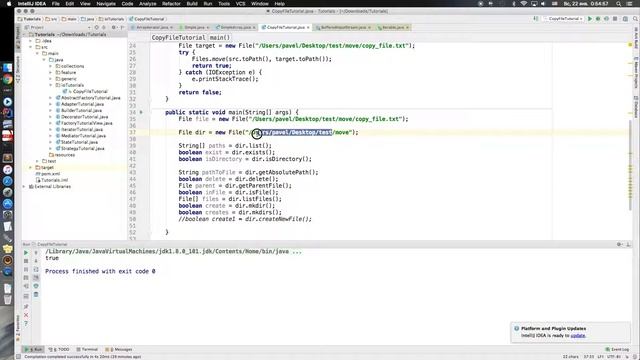Open Event Log in status bar
The width and height of the screenshot is (640, 360).
point(617,349)
